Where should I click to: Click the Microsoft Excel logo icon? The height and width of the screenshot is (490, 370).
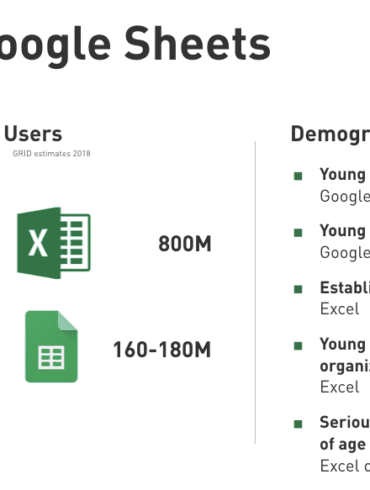[54, 243]
